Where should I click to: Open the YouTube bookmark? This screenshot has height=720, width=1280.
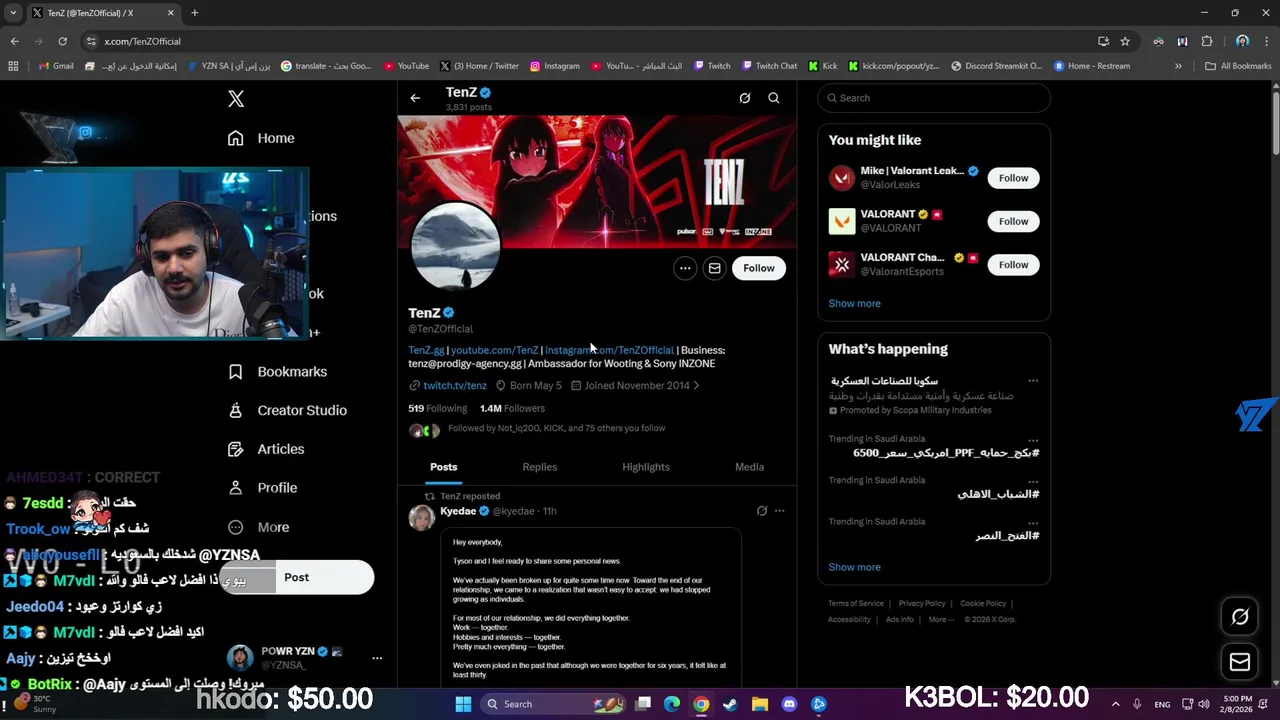pos(406,66)
